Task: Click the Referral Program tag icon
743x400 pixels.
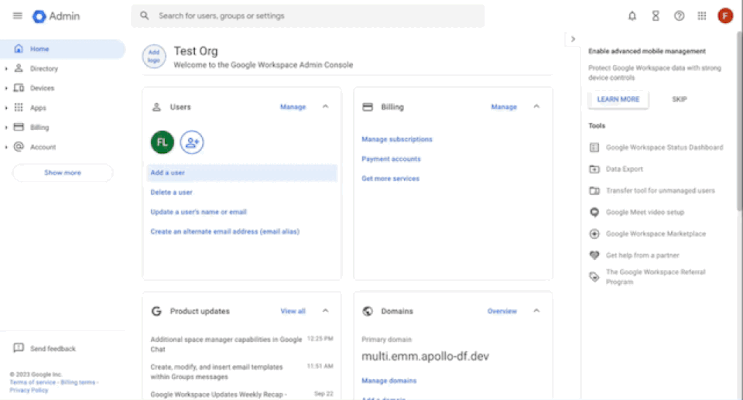Action: point(594,277)
